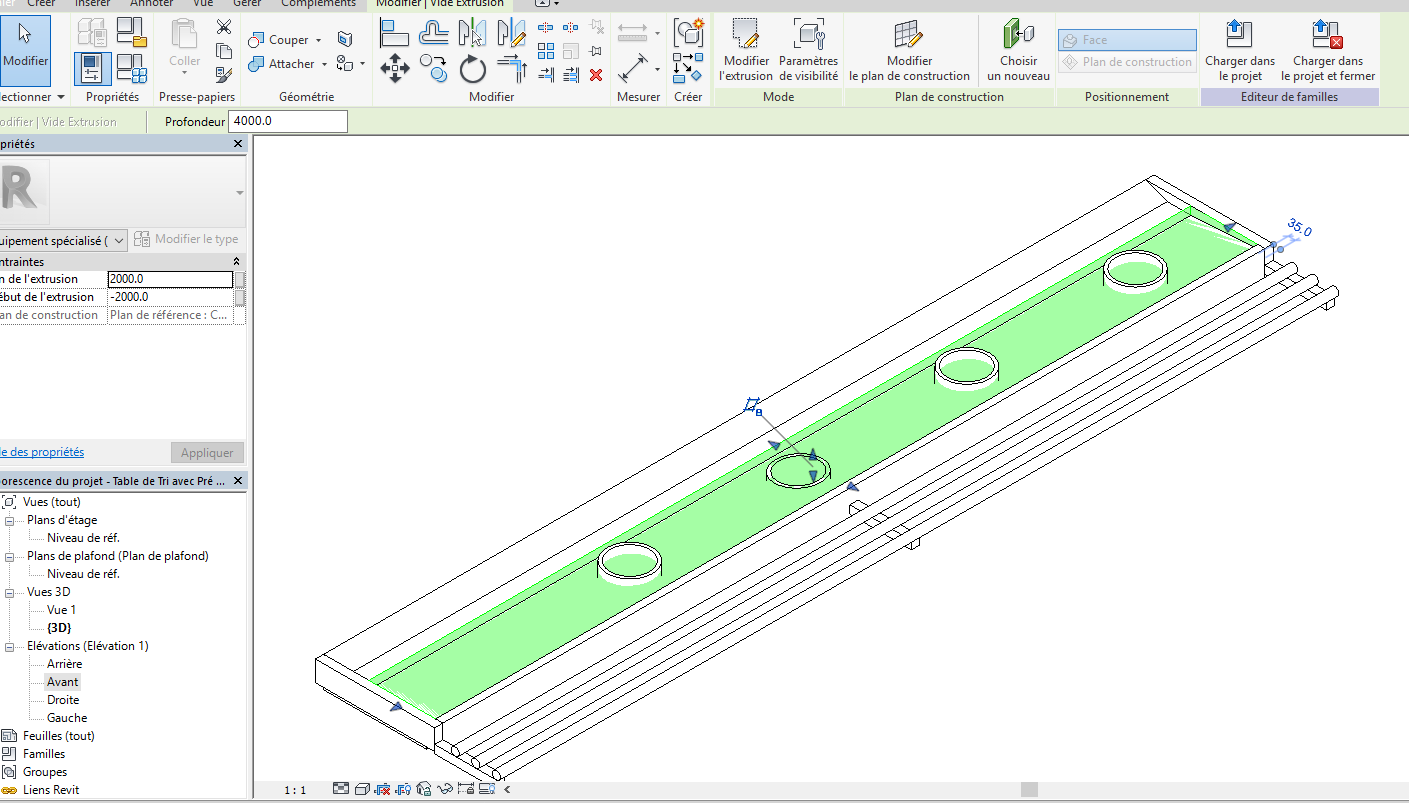
Task: Click Modifier l'extrusion
Action: tap(746, 52)
